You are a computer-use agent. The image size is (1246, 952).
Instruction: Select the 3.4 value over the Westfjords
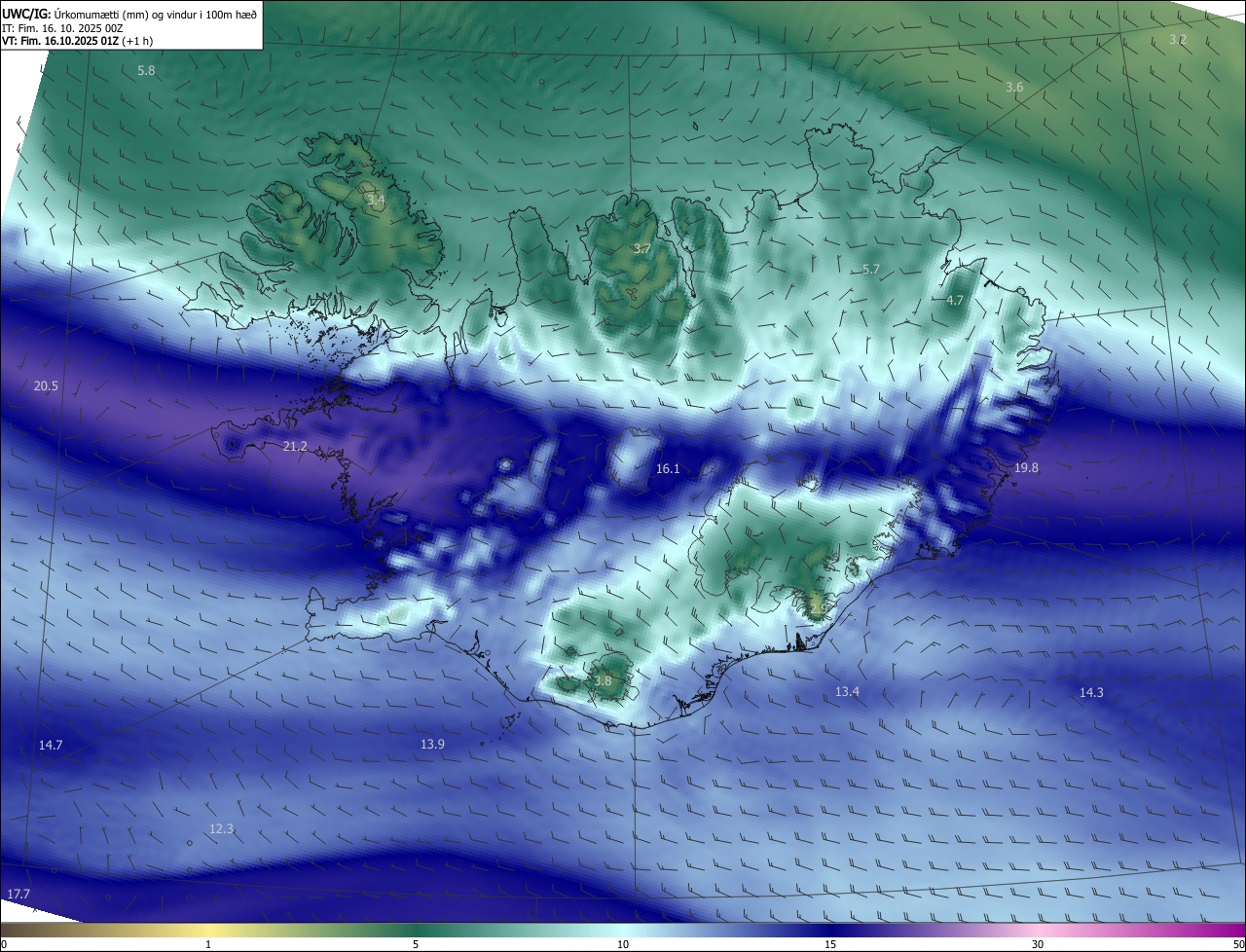376,201
